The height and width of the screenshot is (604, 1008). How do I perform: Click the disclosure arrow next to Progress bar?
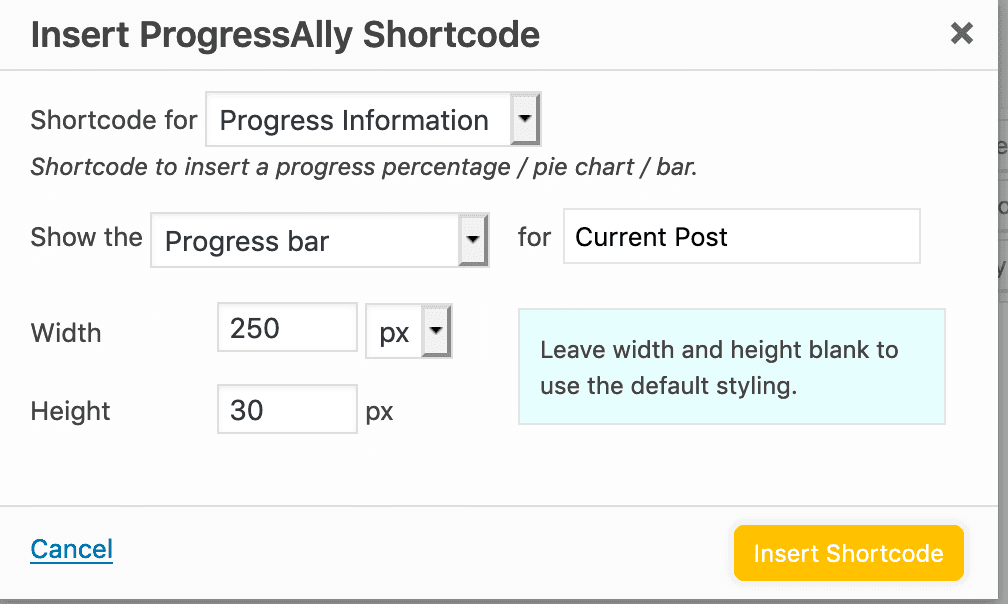[473, 240]
